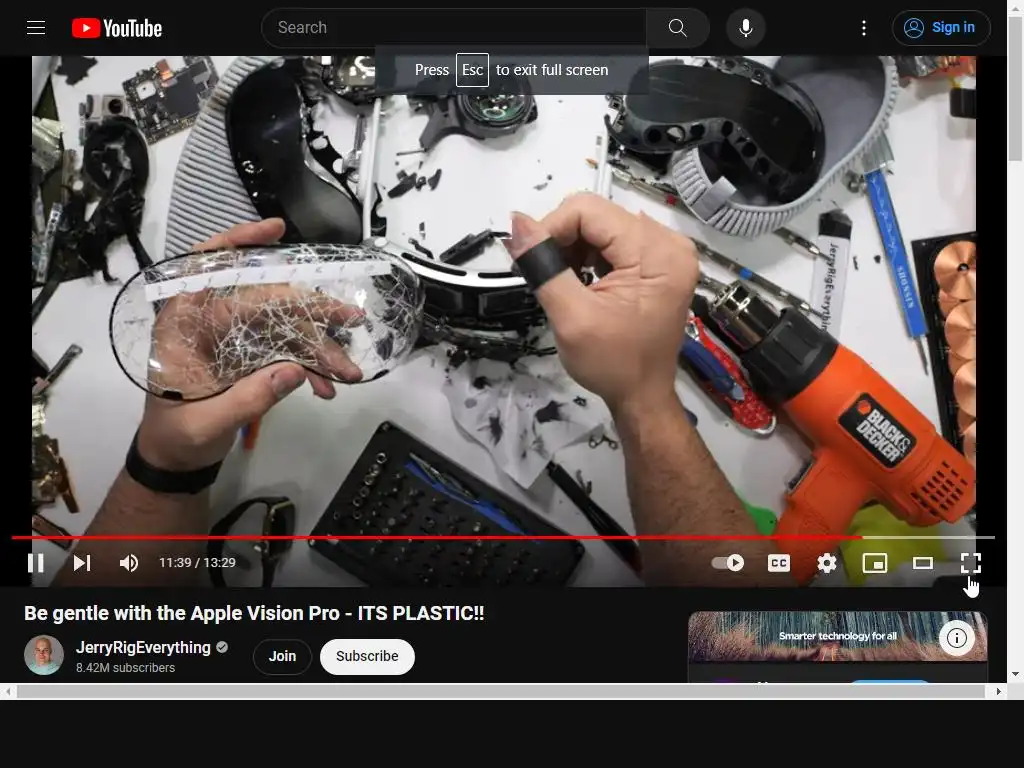Sign in to YouTube
1024x768 pixels.
[941, 28]
